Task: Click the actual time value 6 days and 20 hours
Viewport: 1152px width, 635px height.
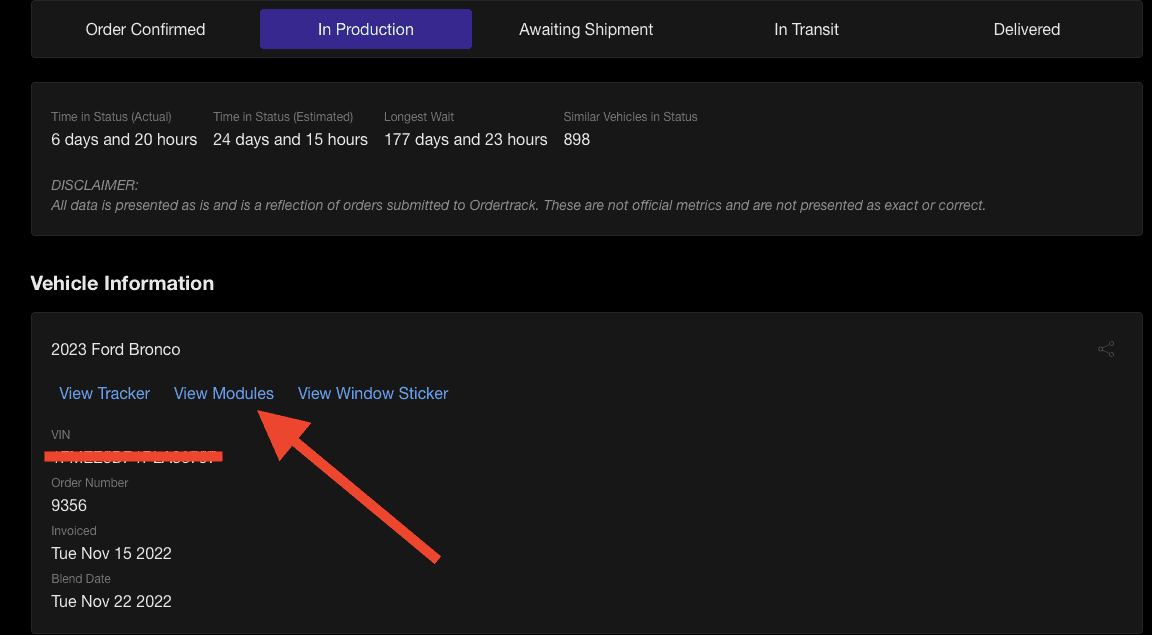Action: tap(124, 140)
